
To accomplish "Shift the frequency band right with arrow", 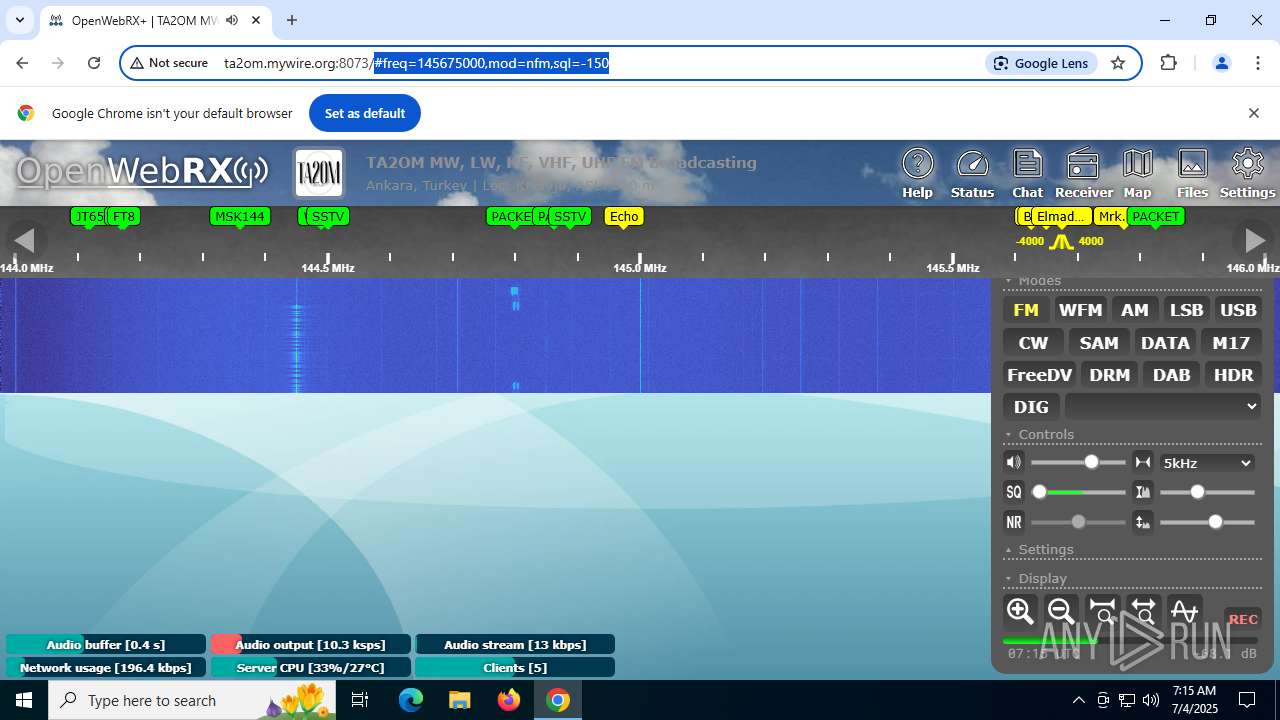I will 1254,240.
